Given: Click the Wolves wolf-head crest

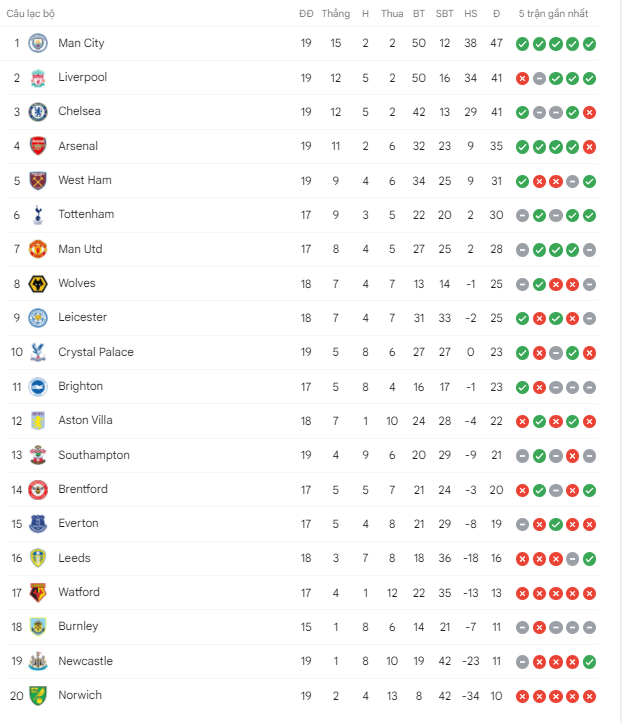Looking at the screenshot, I should pyautogui.click(x=38, y=284).
